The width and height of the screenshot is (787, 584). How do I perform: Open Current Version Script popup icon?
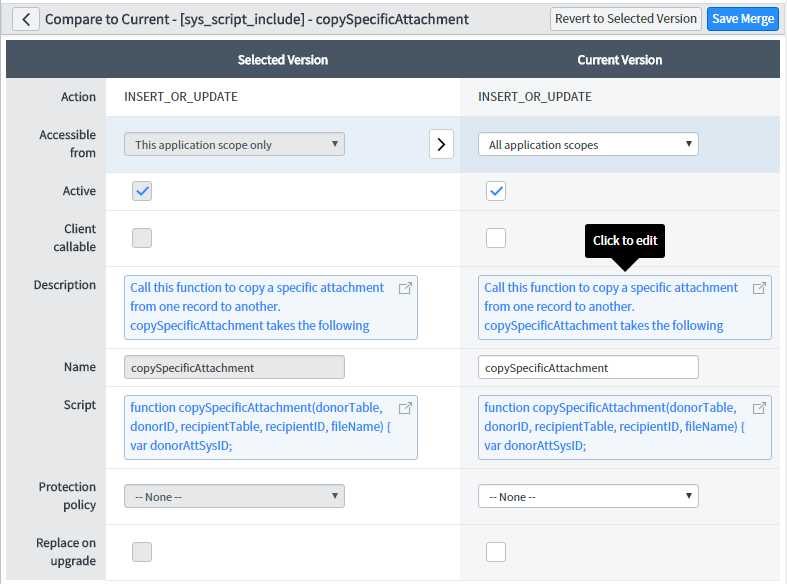click(759, 408)
